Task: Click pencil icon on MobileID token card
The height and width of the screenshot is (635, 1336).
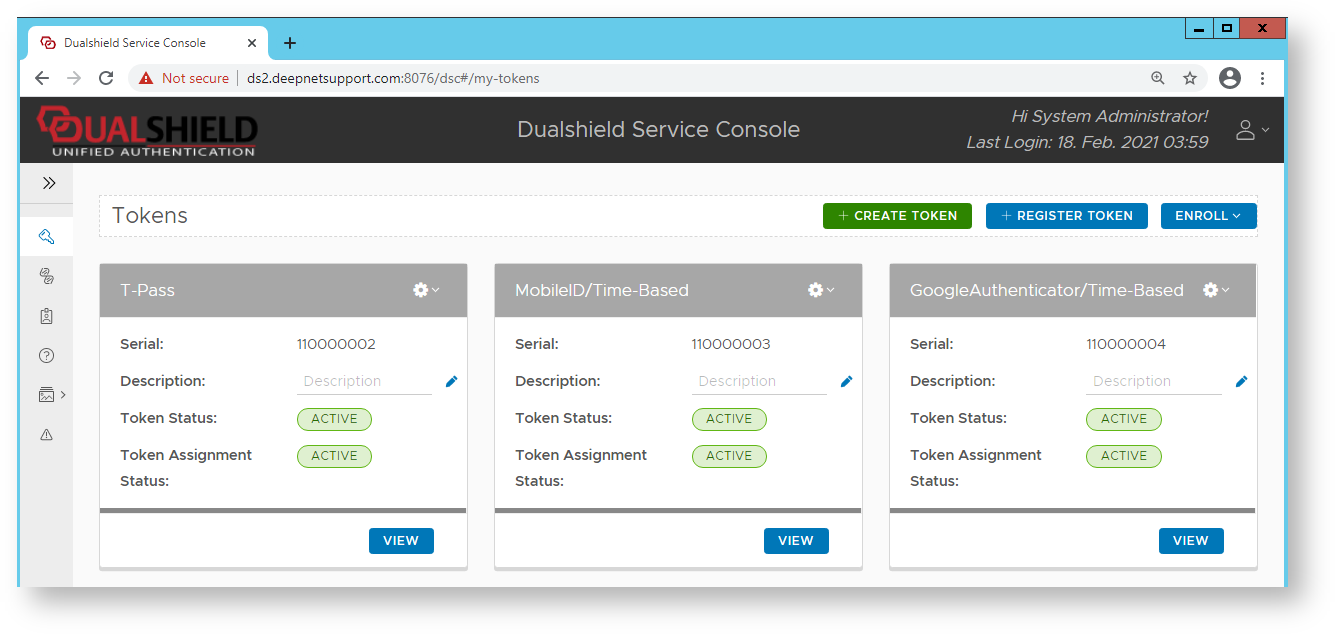Action: pyautogui.click(x=847, y=381)
